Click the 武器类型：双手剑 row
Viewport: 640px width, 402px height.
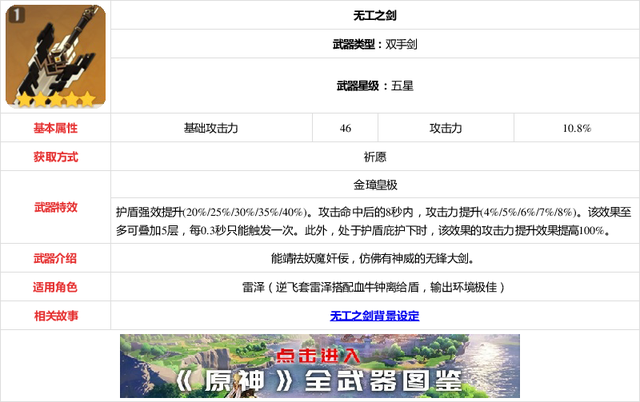tap(375, 44)
